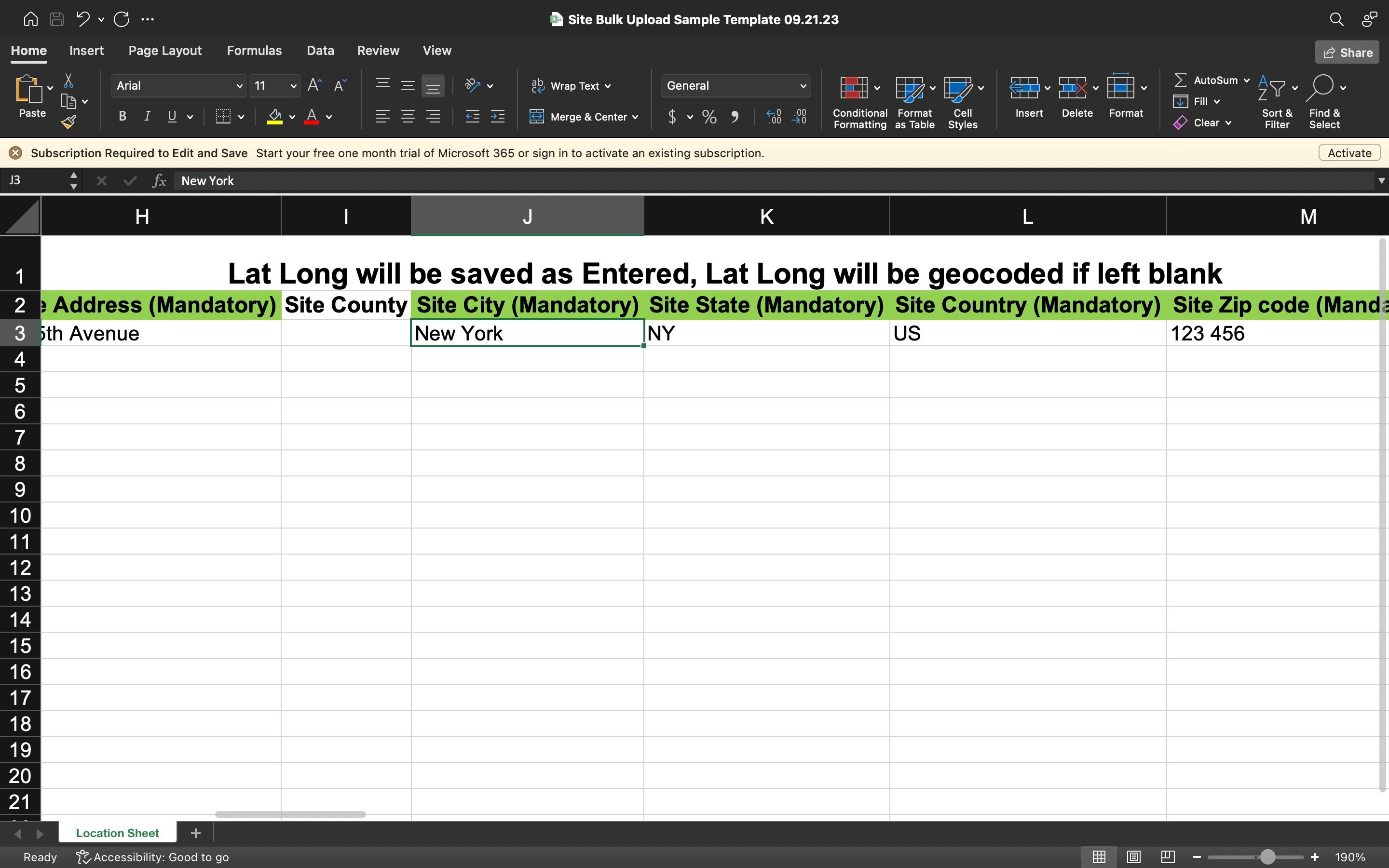
Task: Open the Formulas ribbon tab
Action: 254,51
